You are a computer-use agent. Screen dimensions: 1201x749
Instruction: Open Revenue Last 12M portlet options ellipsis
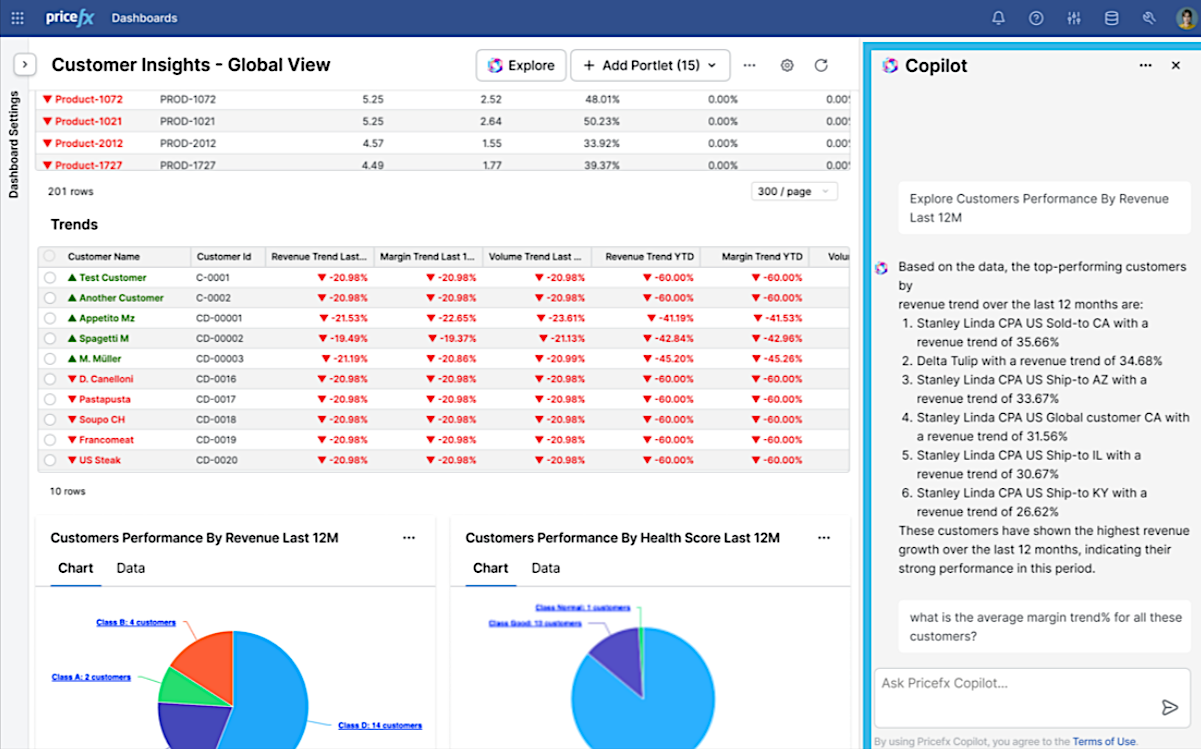(x=408, y=538)
